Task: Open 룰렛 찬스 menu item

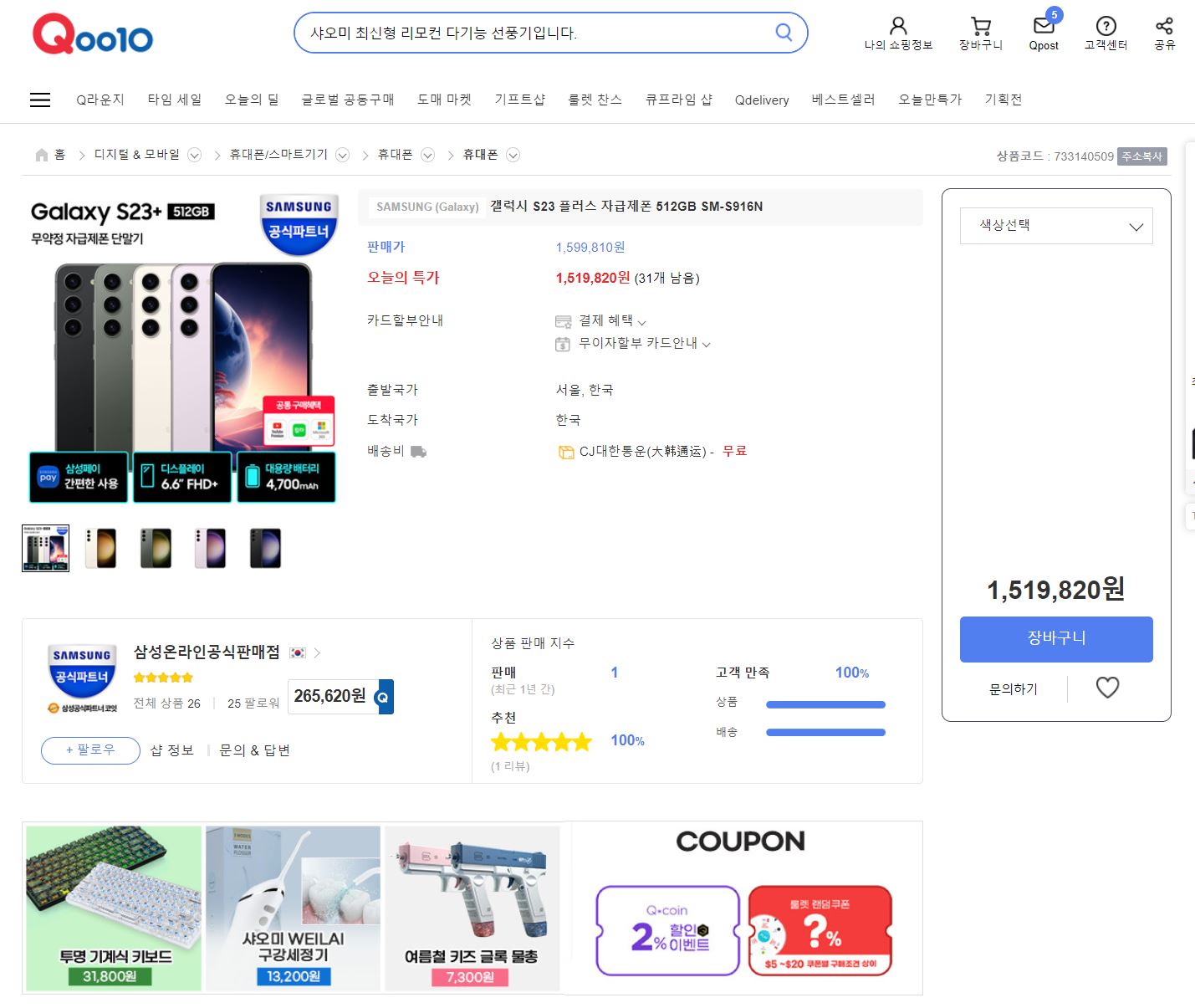Action: click(595, 100)
